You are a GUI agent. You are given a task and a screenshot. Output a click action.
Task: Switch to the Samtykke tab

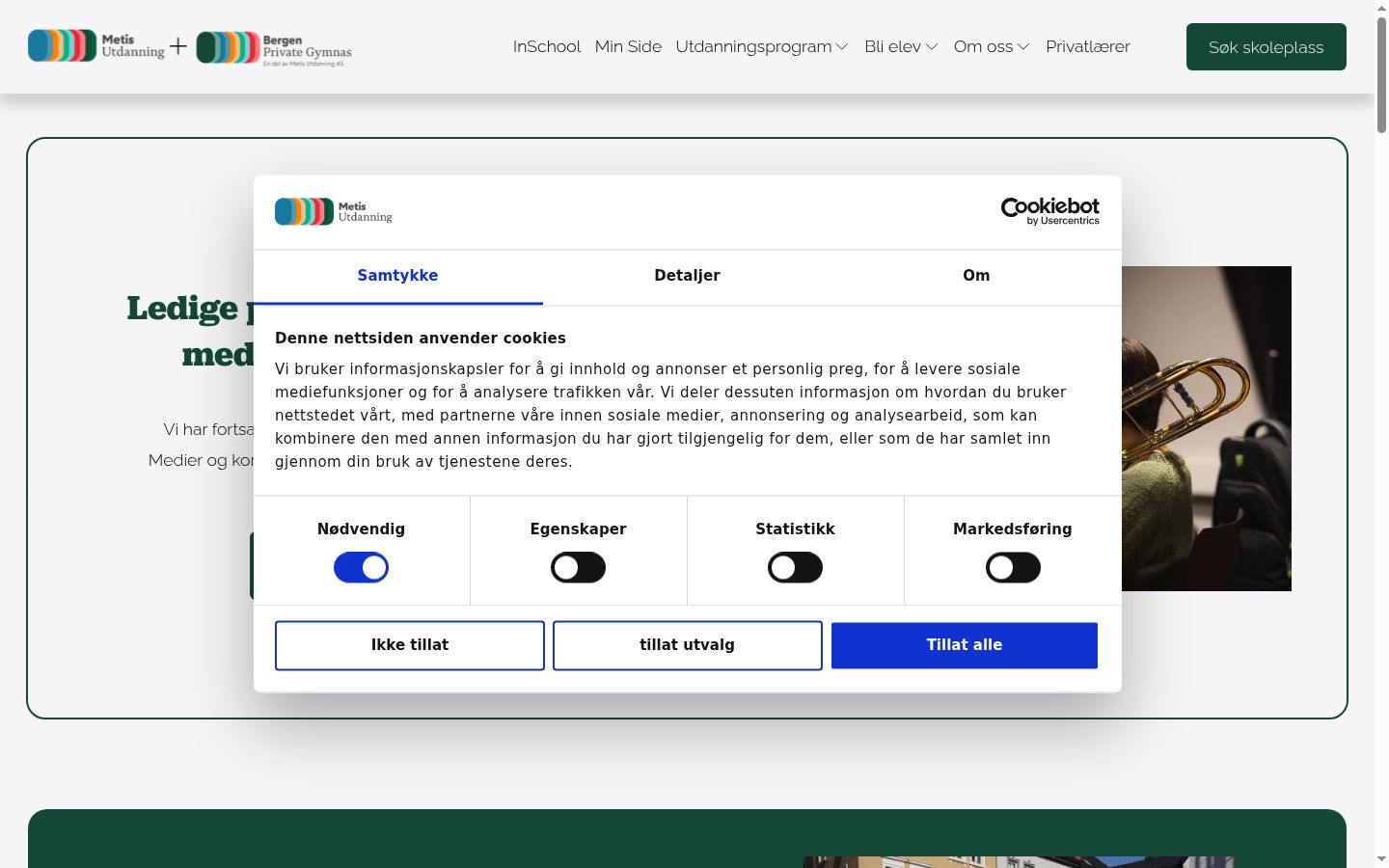pyautogui.click(x=397, y=277)
